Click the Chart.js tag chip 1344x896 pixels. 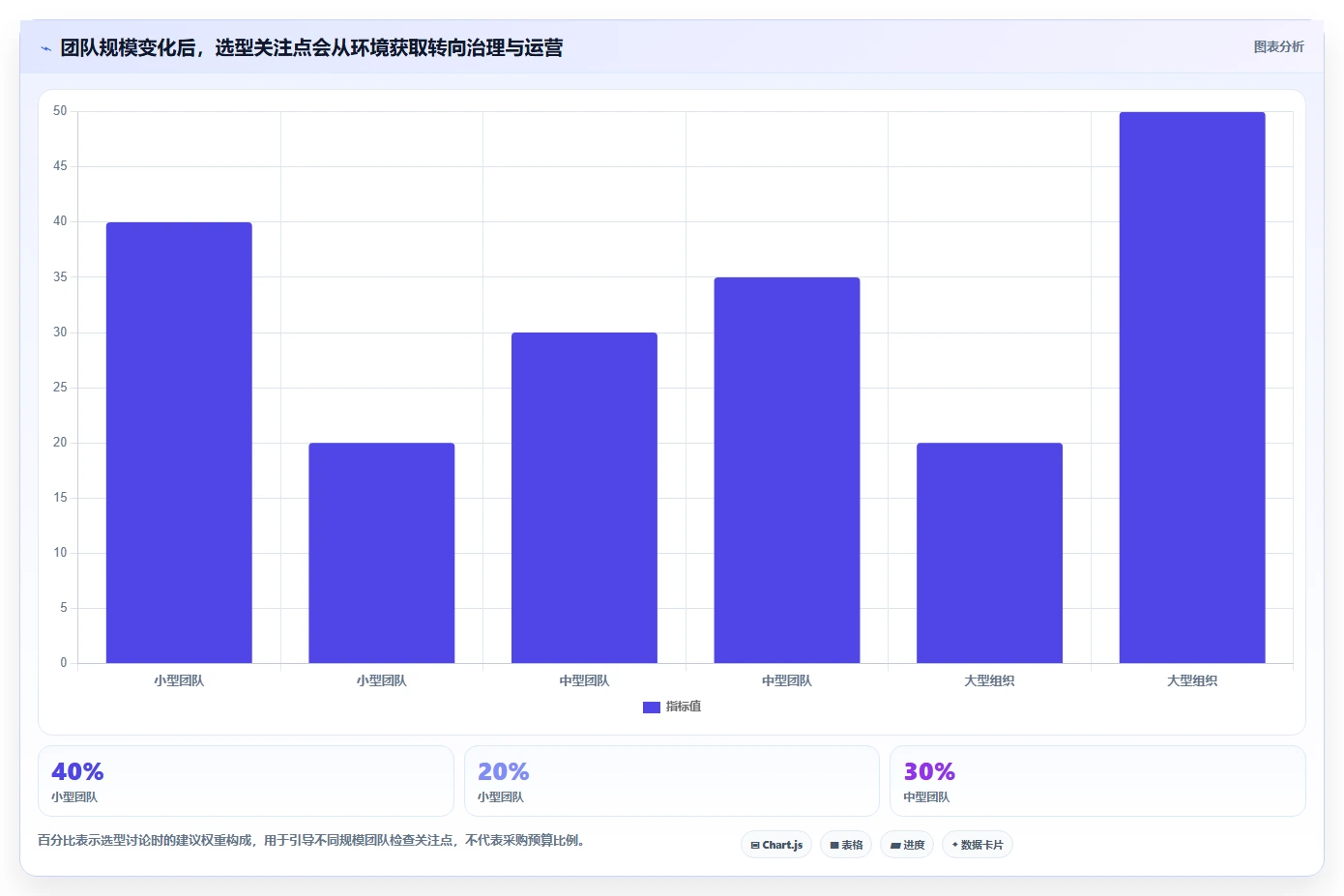tap(776, 845)
